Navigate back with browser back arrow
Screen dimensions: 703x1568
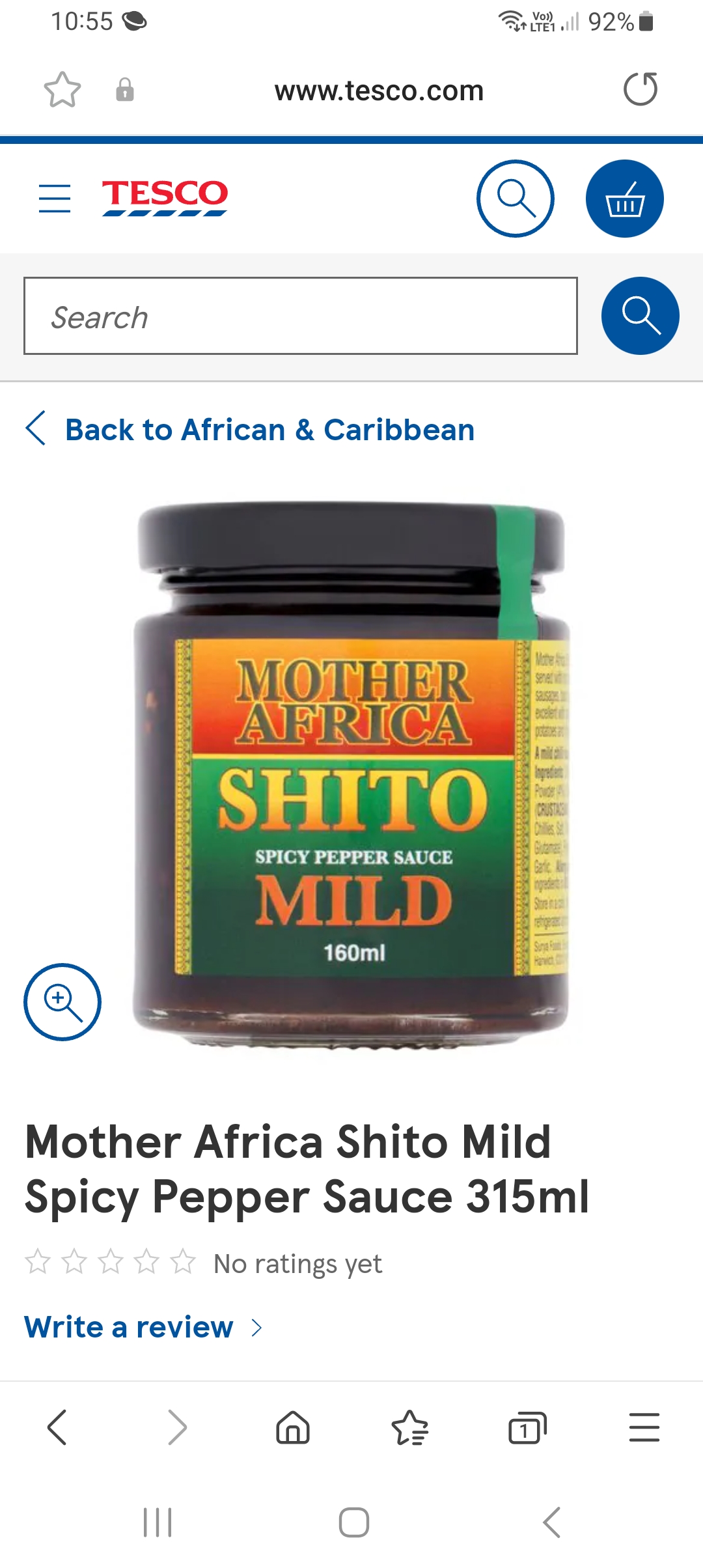click(57, 1427)
